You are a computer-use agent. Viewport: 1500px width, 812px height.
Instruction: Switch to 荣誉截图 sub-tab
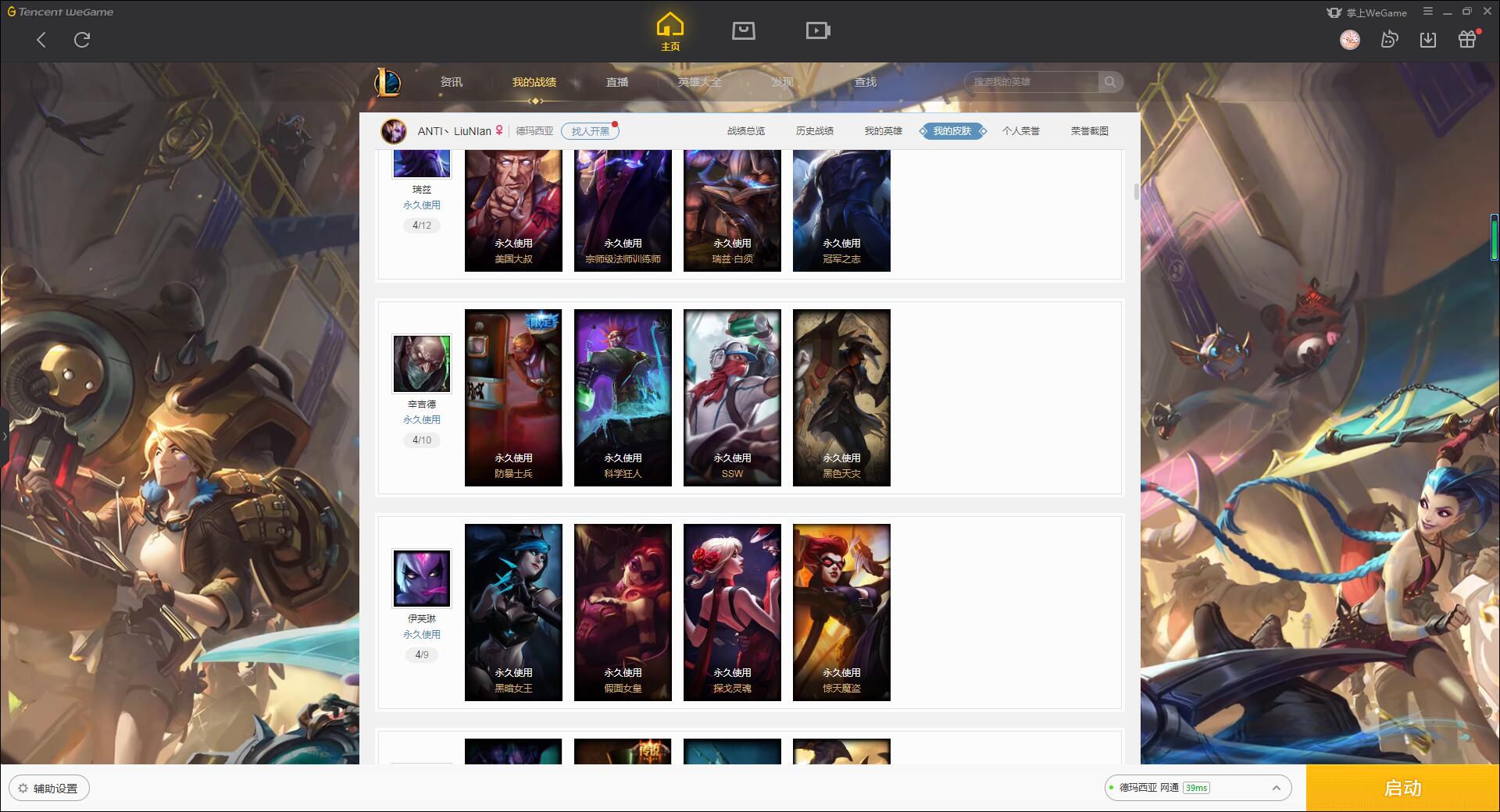click(1090, 131)
